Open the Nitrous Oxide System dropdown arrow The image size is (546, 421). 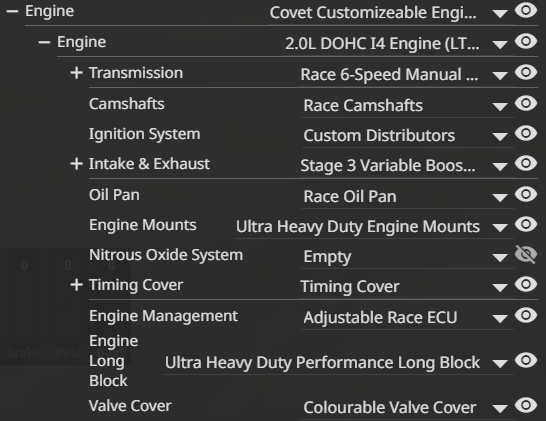pyautogui.click(x=500, y=257)
